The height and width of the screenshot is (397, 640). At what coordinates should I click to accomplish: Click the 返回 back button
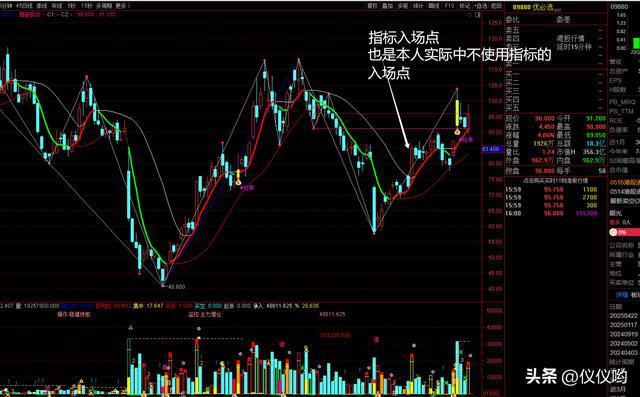click(x=496, y=6)
